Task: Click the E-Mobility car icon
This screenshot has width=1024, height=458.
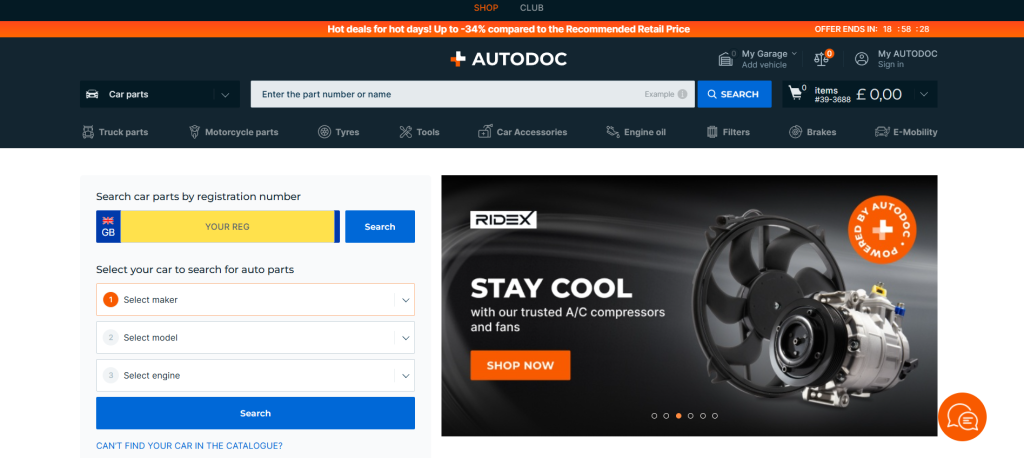Action: click(882, 132)
